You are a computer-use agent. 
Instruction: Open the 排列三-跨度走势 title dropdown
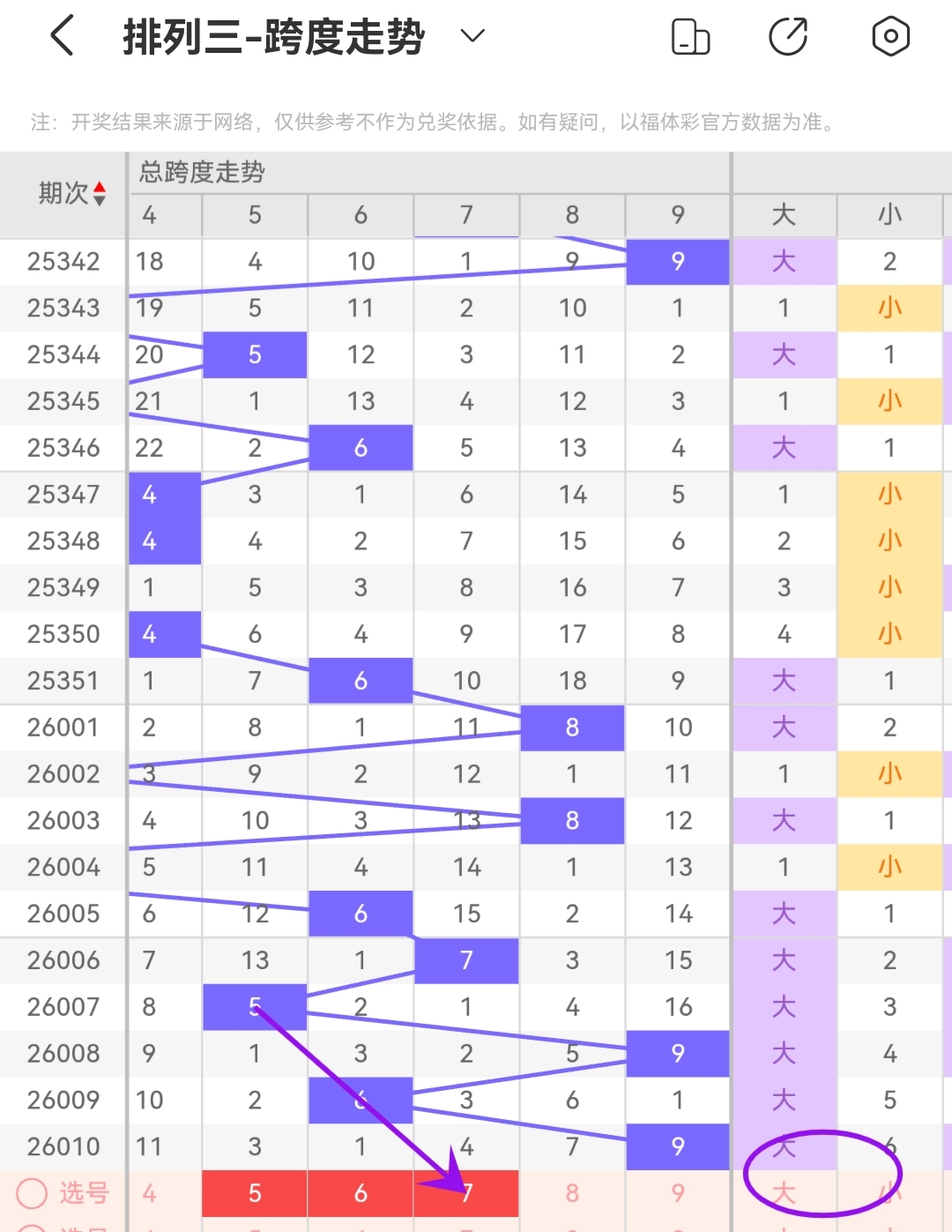click(472, 37)
